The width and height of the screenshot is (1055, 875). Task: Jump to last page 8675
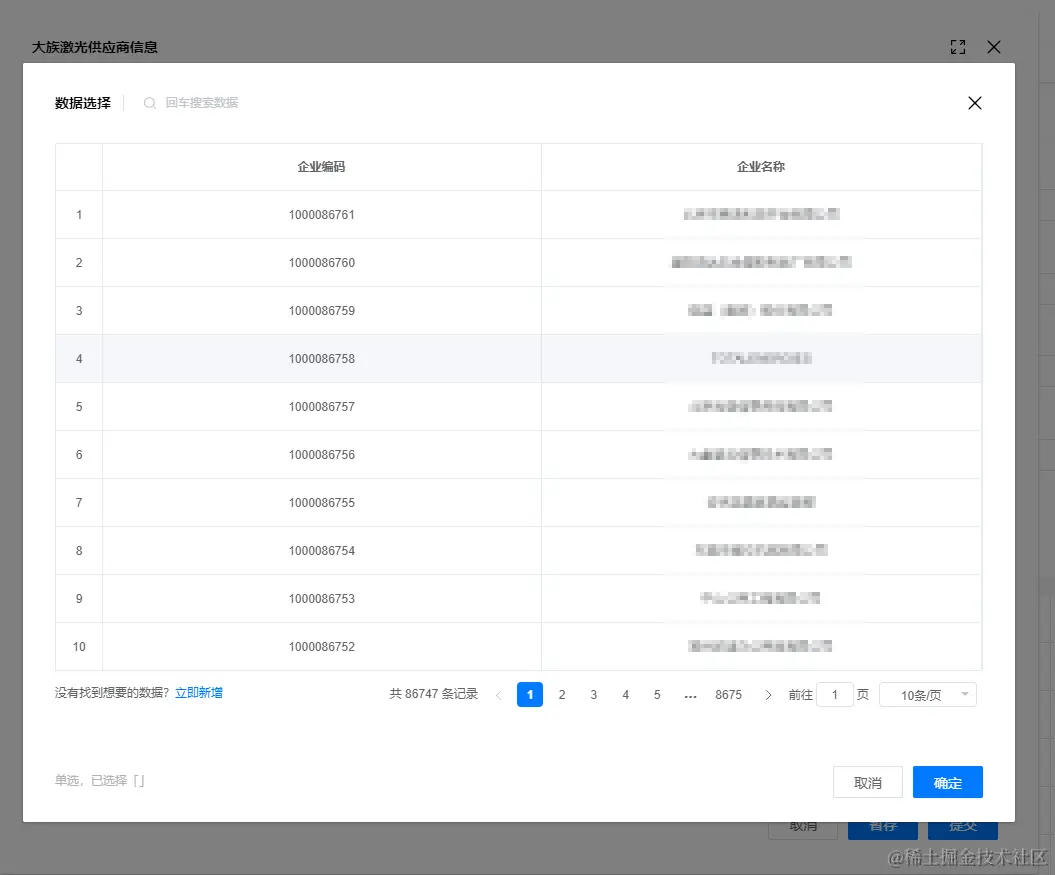[x=729, y=695]
